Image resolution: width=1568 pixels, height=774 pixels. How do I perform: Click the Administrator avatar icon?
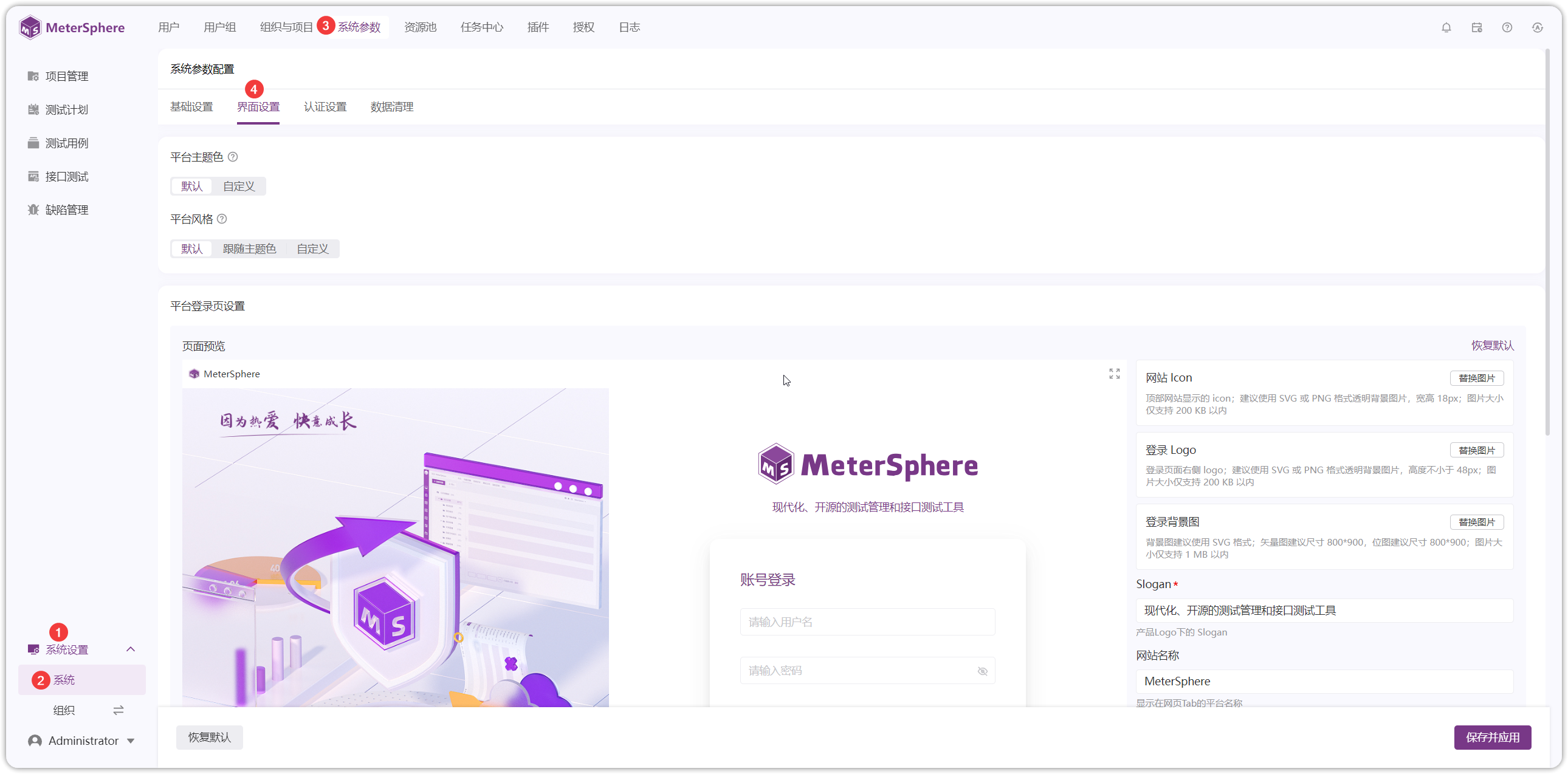(35, 741)
